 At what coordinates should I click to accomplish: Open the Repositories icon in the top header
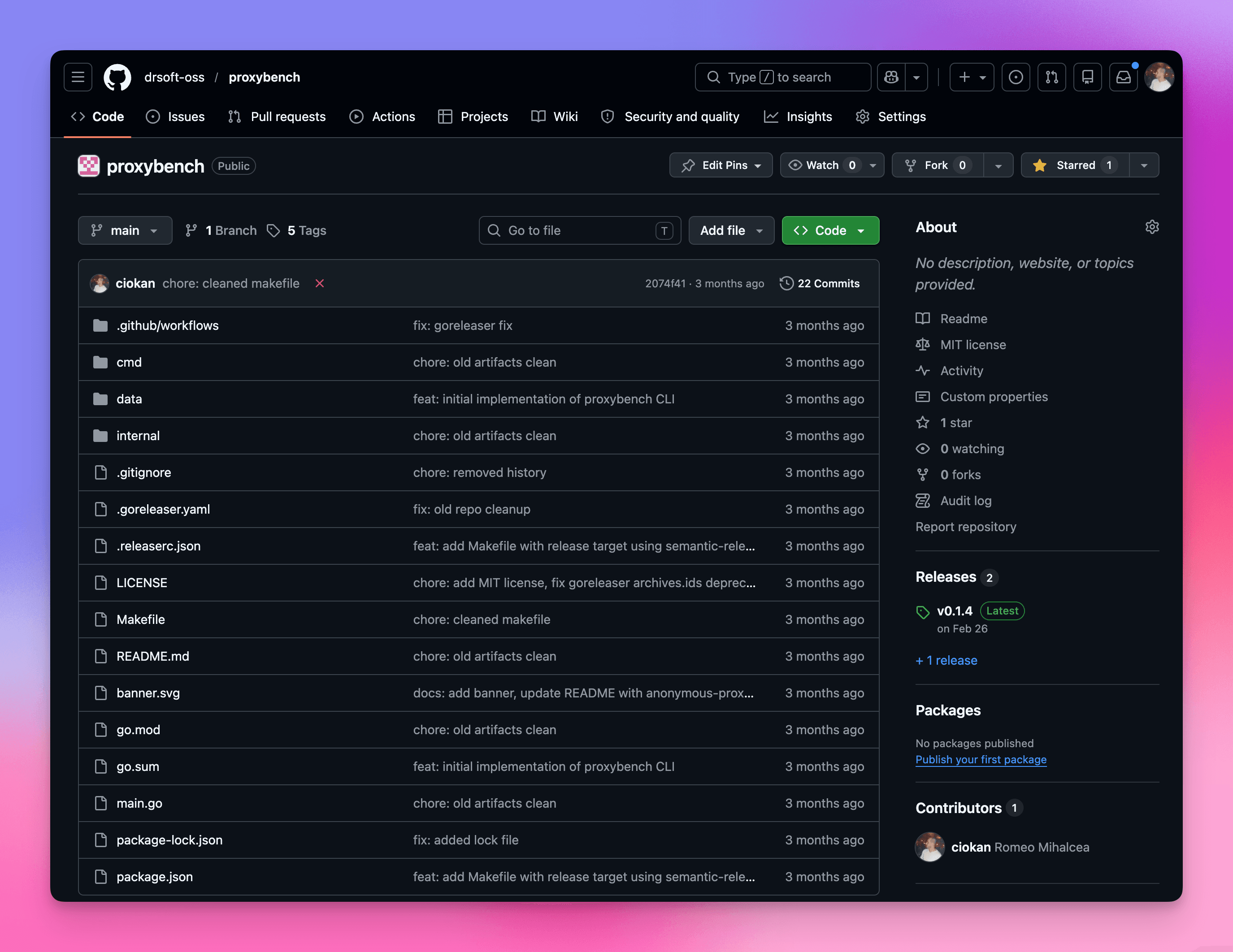point(1088,77)
